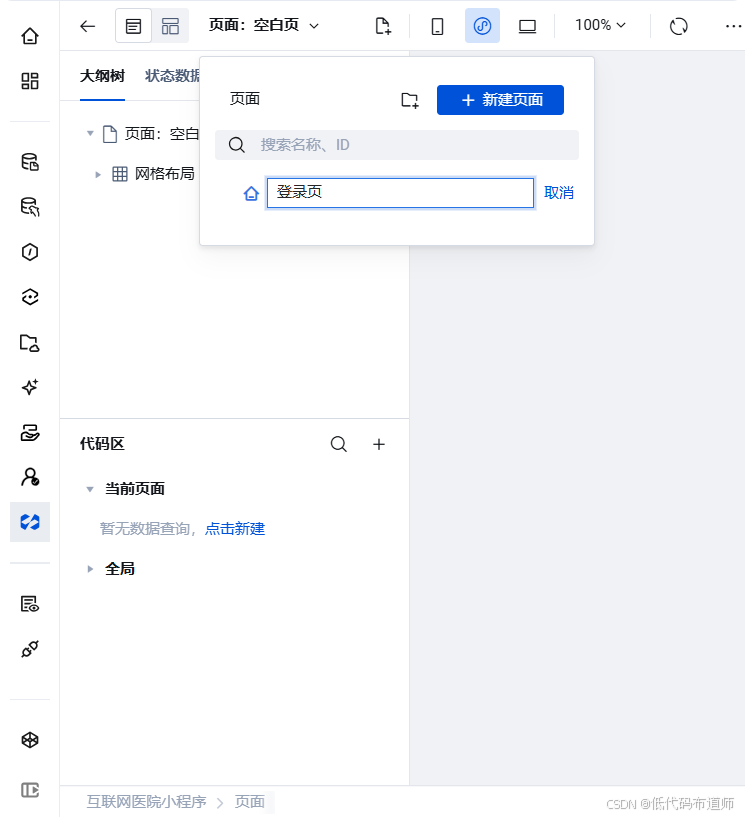Click the 点击新建 link
Screen dimensions: 745x817
pyautogui.click(x=235, y=529)
